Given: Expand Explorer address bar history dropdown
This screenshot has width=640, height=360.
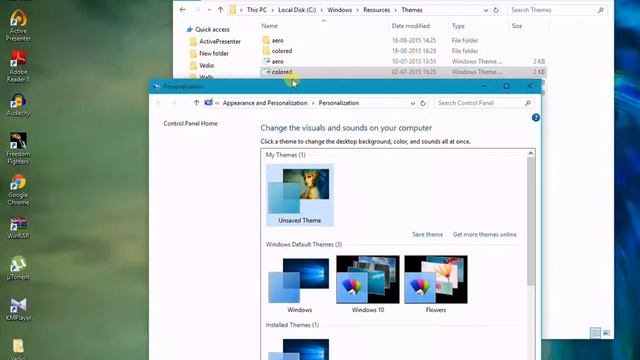Looking at the screenshot, I should point(486,10).
